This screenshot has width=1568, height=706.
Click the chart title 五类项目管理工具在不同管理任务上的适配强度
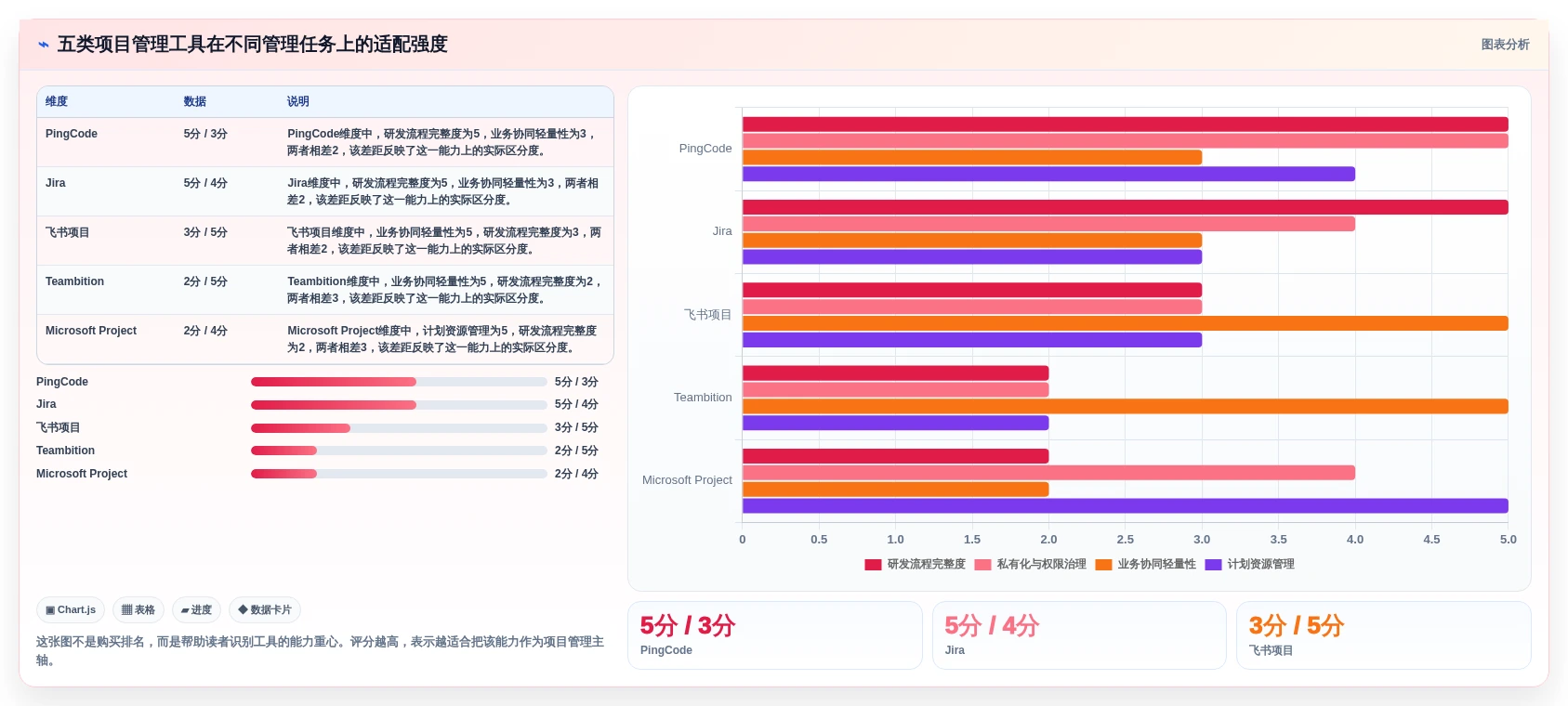[253, 45]
